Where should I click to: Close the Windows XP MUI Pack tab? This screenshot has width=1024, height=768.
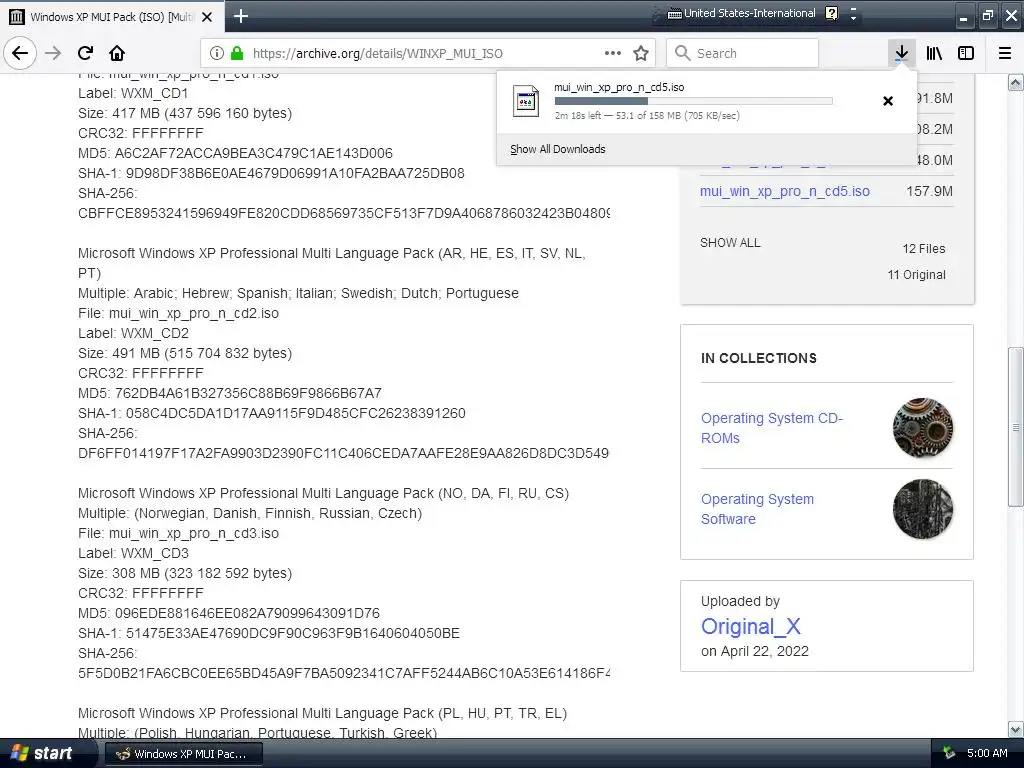pyautogui.click(x=207, y=17)
